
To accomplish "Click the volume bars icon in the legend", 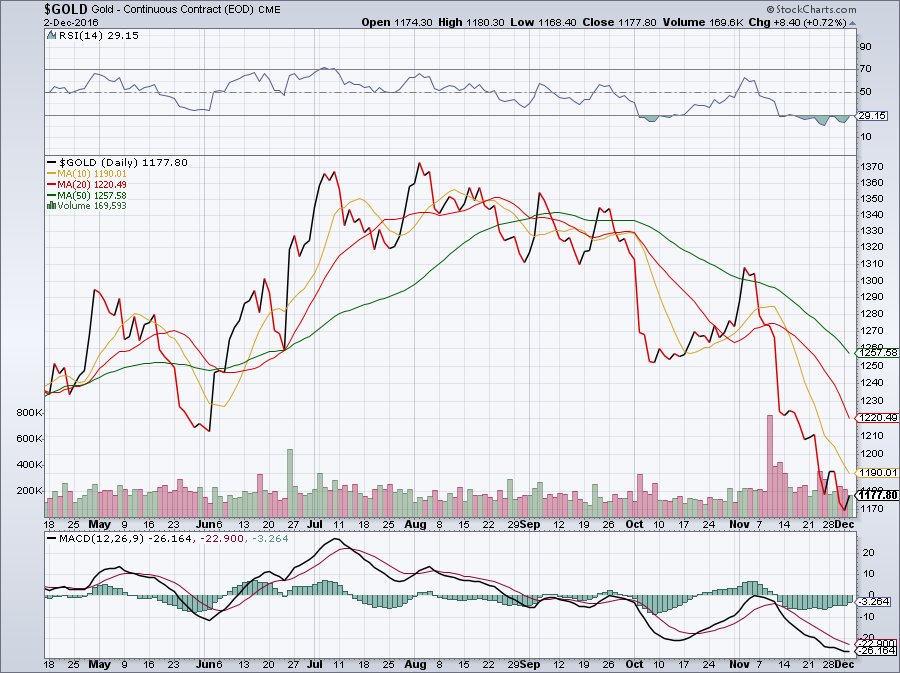I will 52,205.
